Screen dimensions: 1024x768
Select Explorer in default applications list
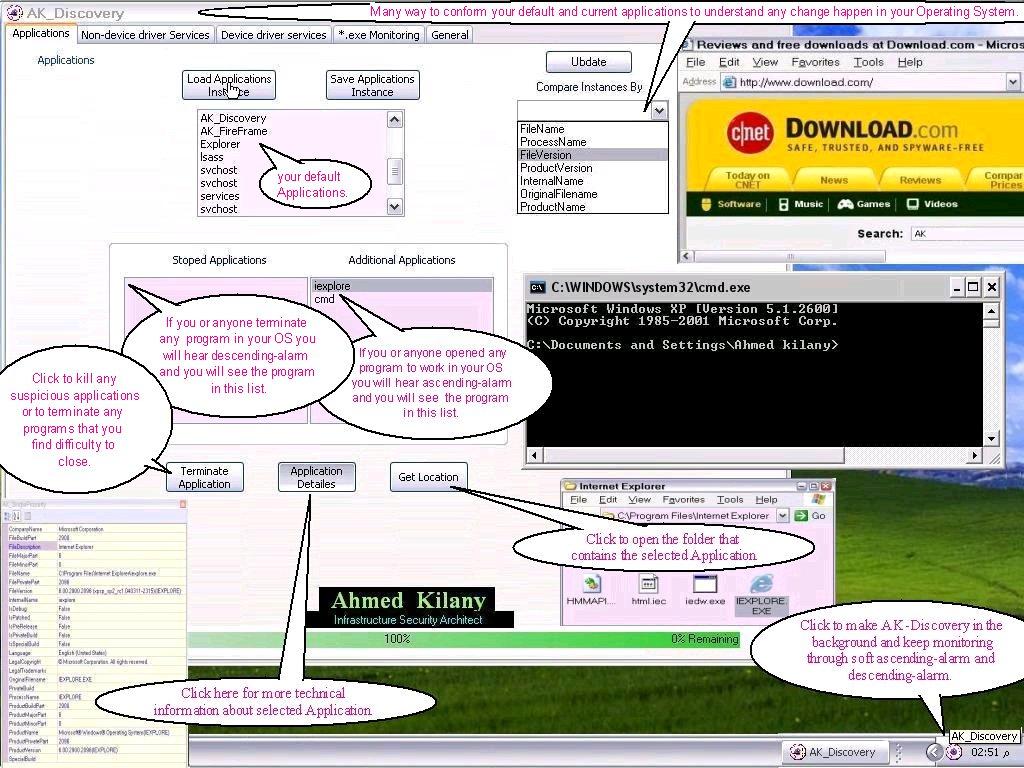tap(220, 144)
